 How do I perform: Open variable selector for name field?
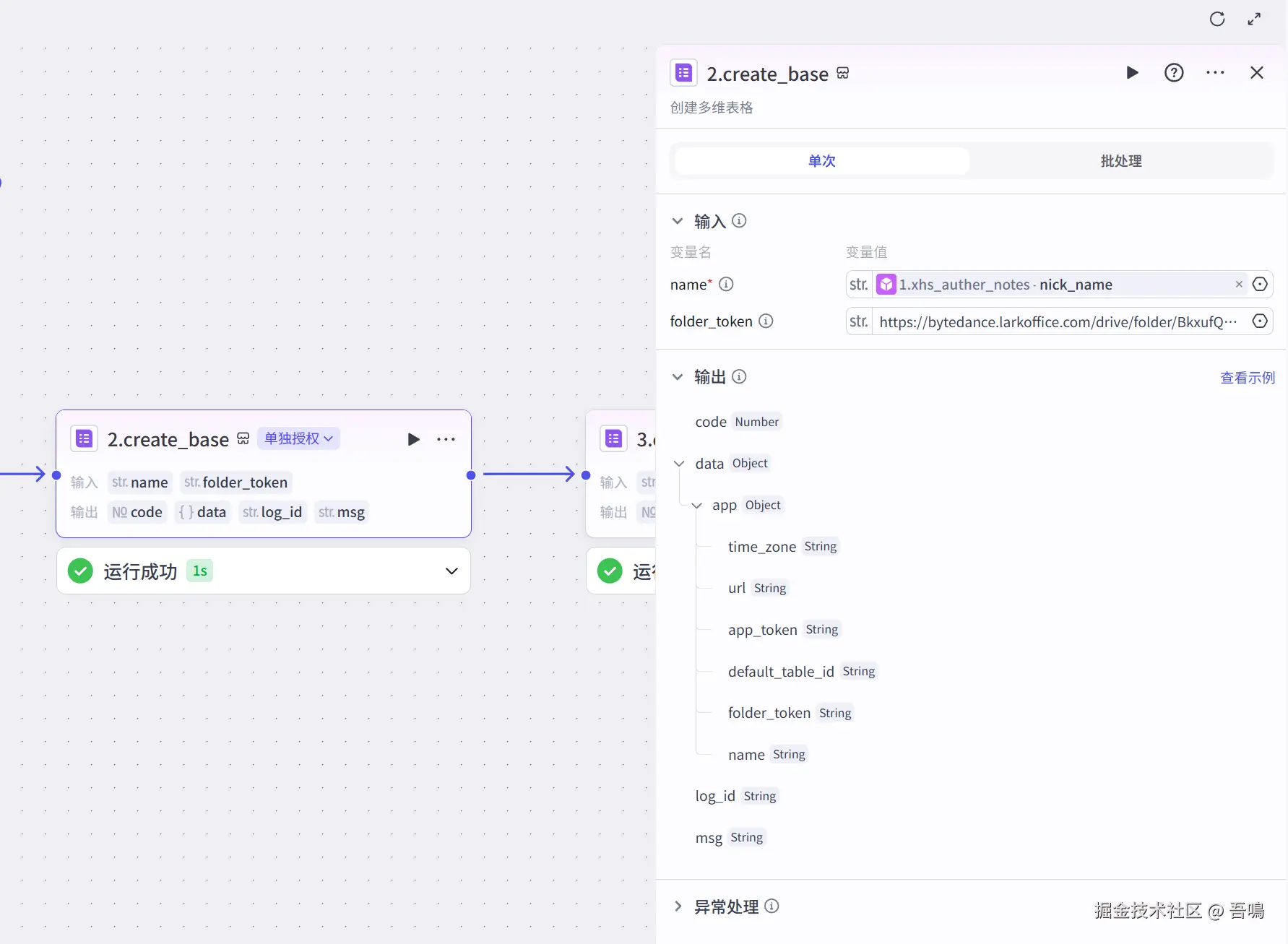click(x=1260, y=284)
